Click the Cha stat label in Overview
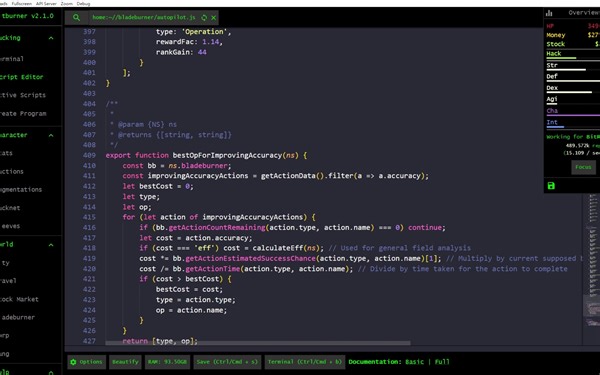 click(552, 111)
